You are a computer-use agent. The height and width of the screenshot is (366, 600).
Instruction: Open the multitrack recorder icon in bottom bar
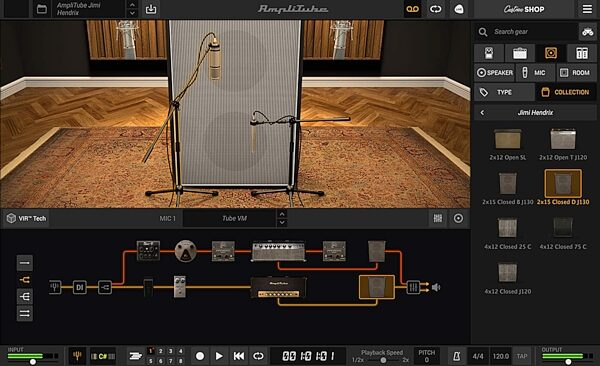tap(135, 356)
